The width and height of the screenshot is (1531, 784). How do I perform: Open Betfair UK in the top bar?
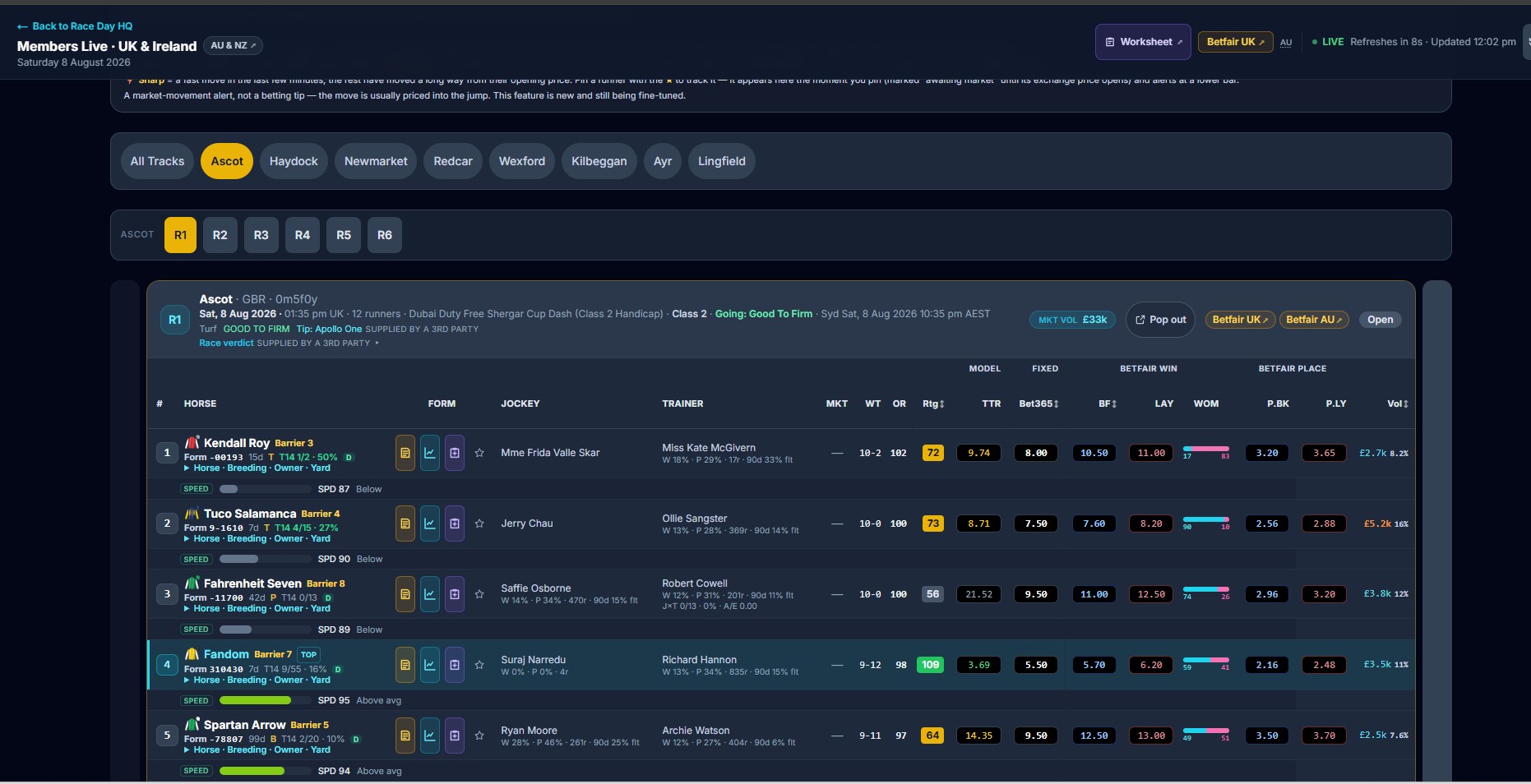[1235, 42]
